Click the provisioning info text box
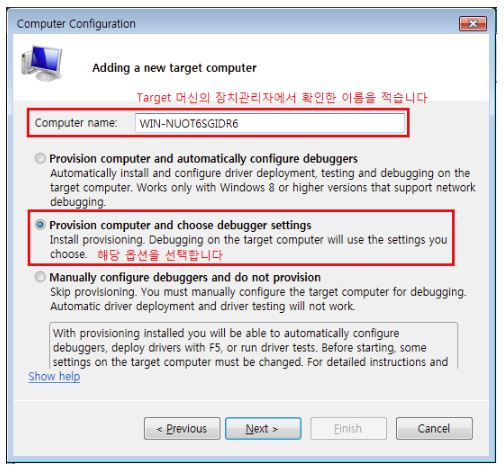 pos(253,346)
